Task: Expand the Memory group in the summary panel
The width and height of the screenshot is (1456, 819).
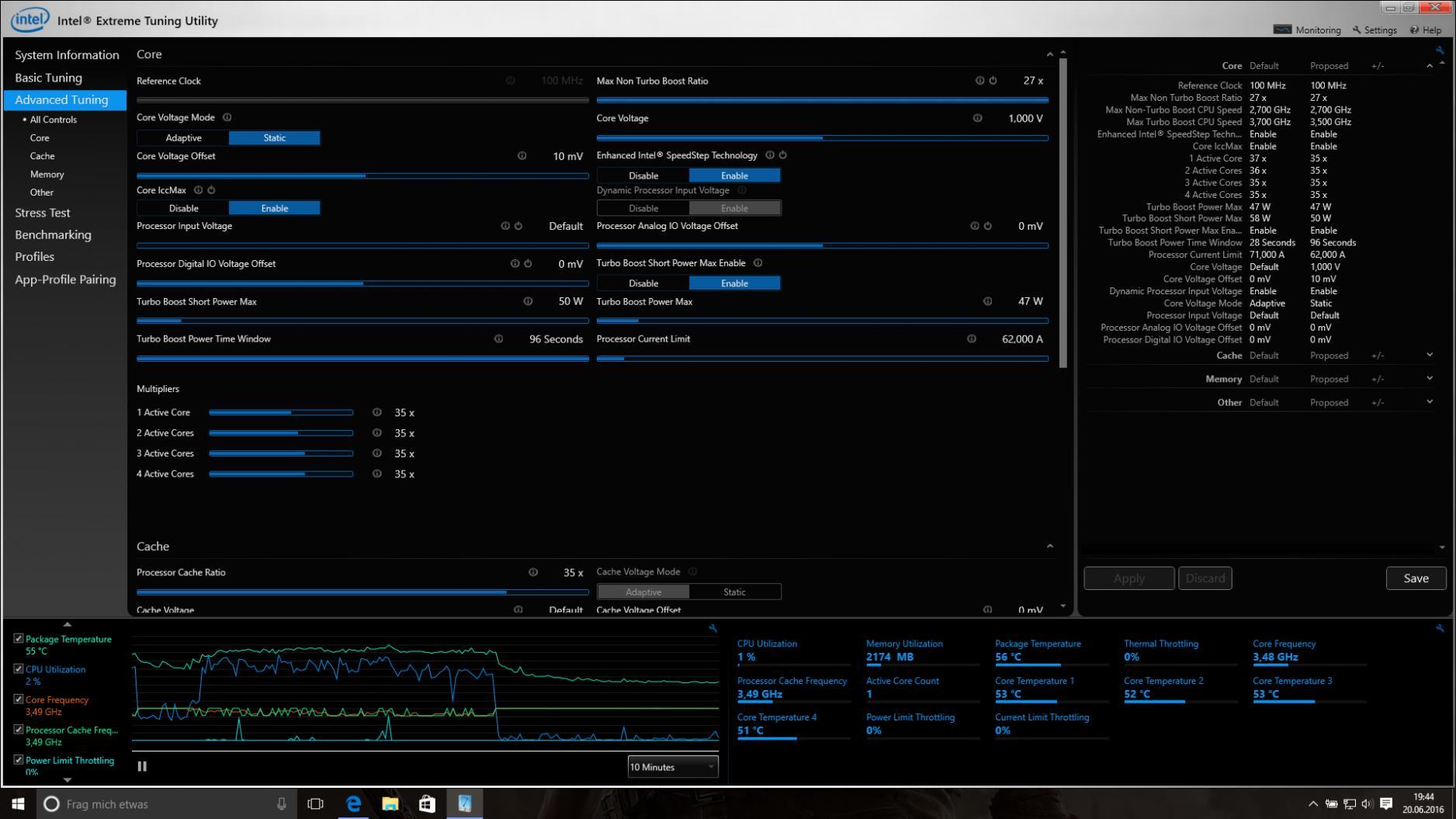Action: (1430, 379)
